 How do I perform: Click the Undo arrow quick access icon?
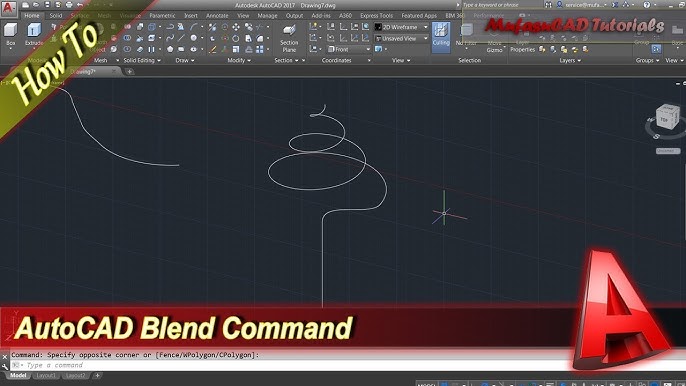click(80, 5)
